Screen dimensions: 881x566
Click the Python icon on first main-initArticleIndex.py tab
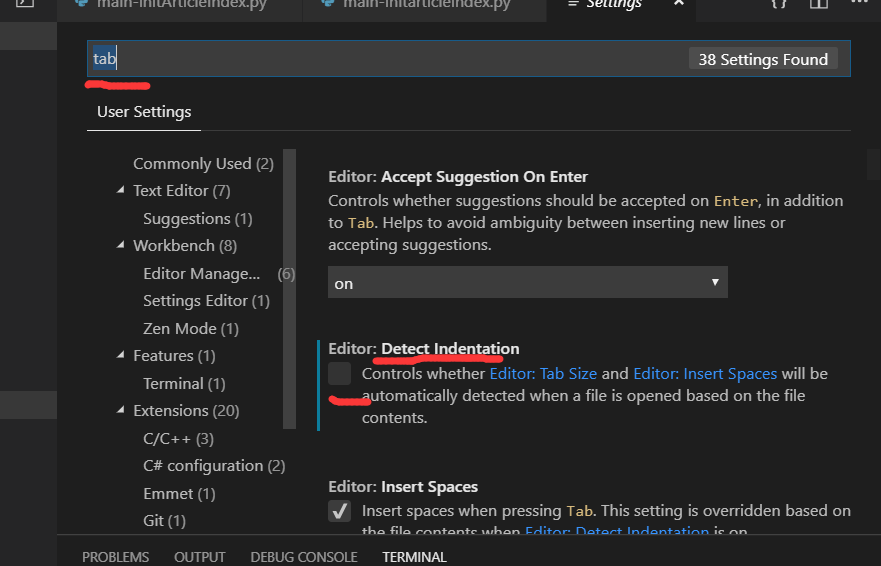coord(81,3)
